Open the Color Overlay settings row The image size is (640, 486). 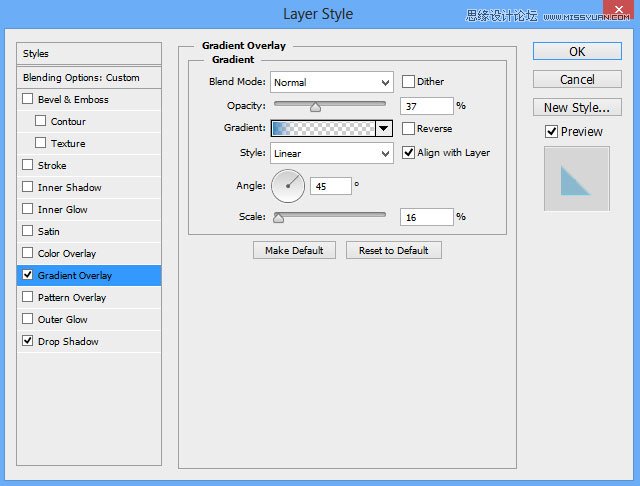click(x=89, y=253)
